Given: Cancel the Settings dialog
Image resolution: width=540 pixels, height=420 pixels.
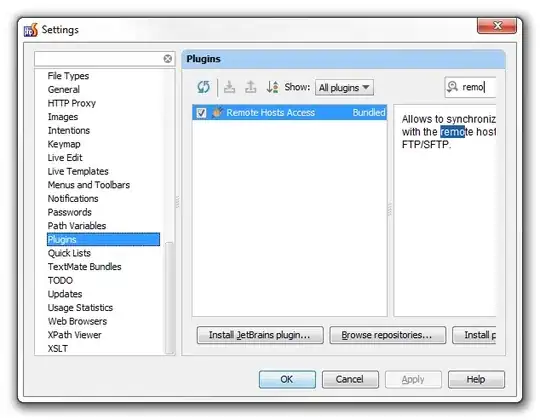Looking at the screenshot, I should [x=350, y=379].
